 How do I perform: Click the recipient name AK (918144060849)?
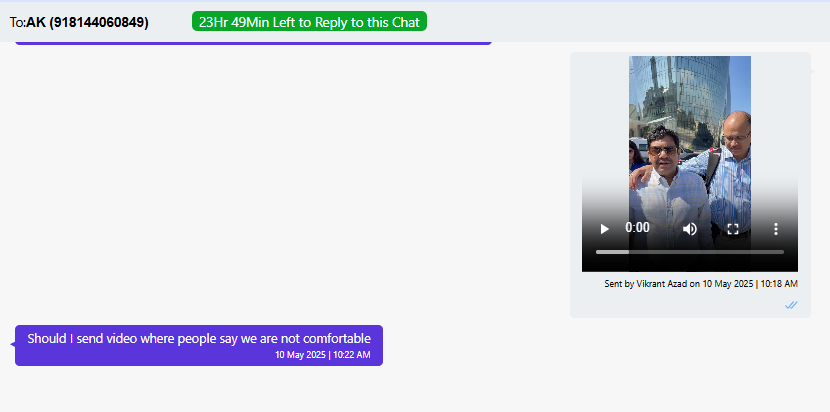click(87, 22)
